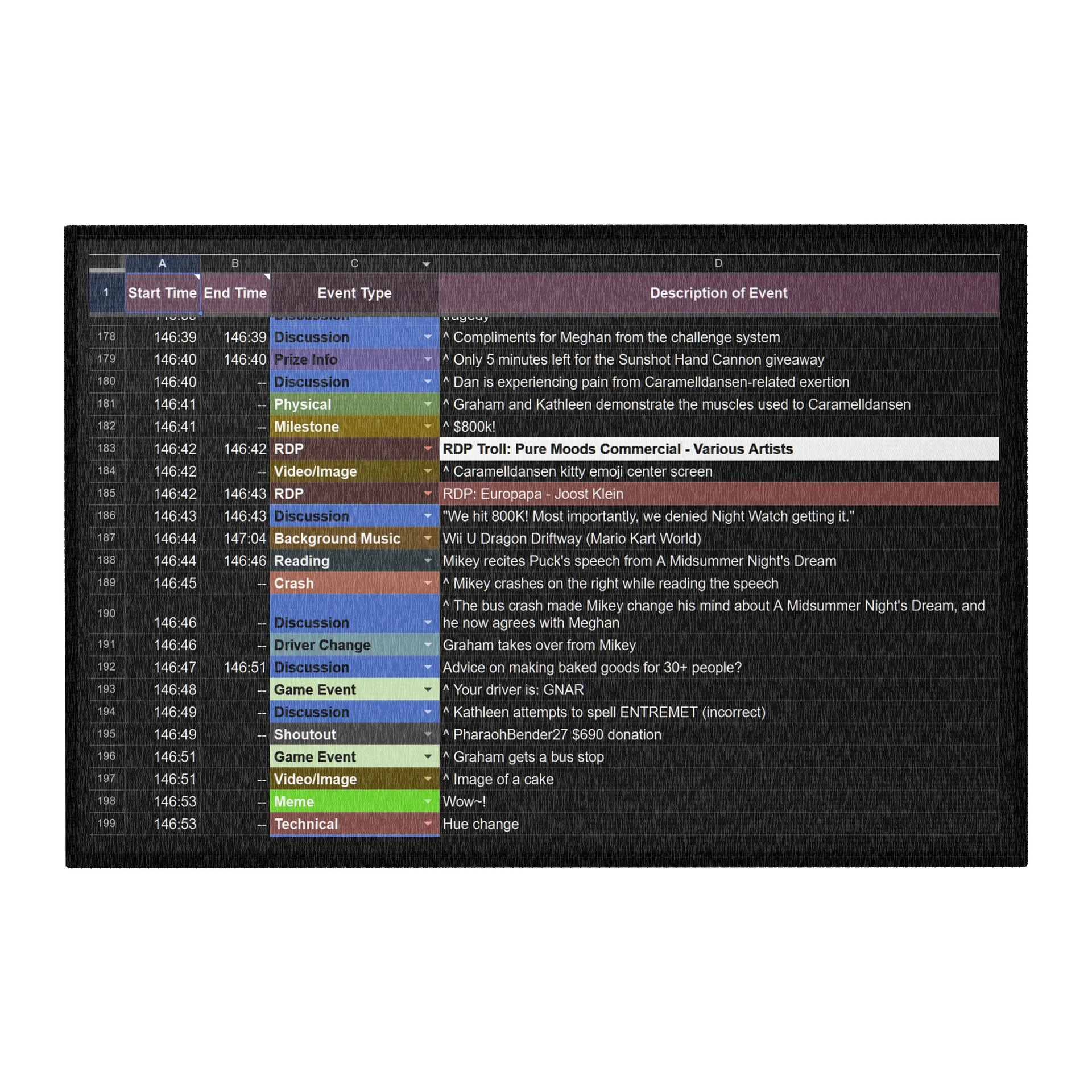
Task: Click the Your driver is: GNAR cell
Action: [719, 689]
